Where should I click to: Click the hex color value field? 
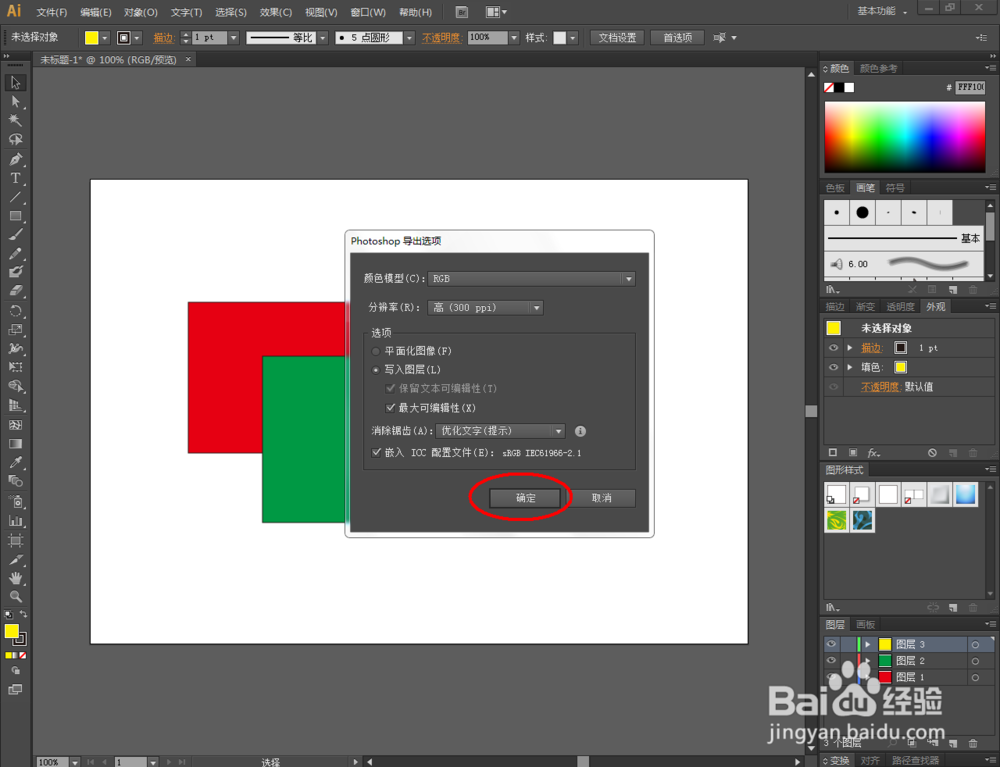click(x=971, y=87)
